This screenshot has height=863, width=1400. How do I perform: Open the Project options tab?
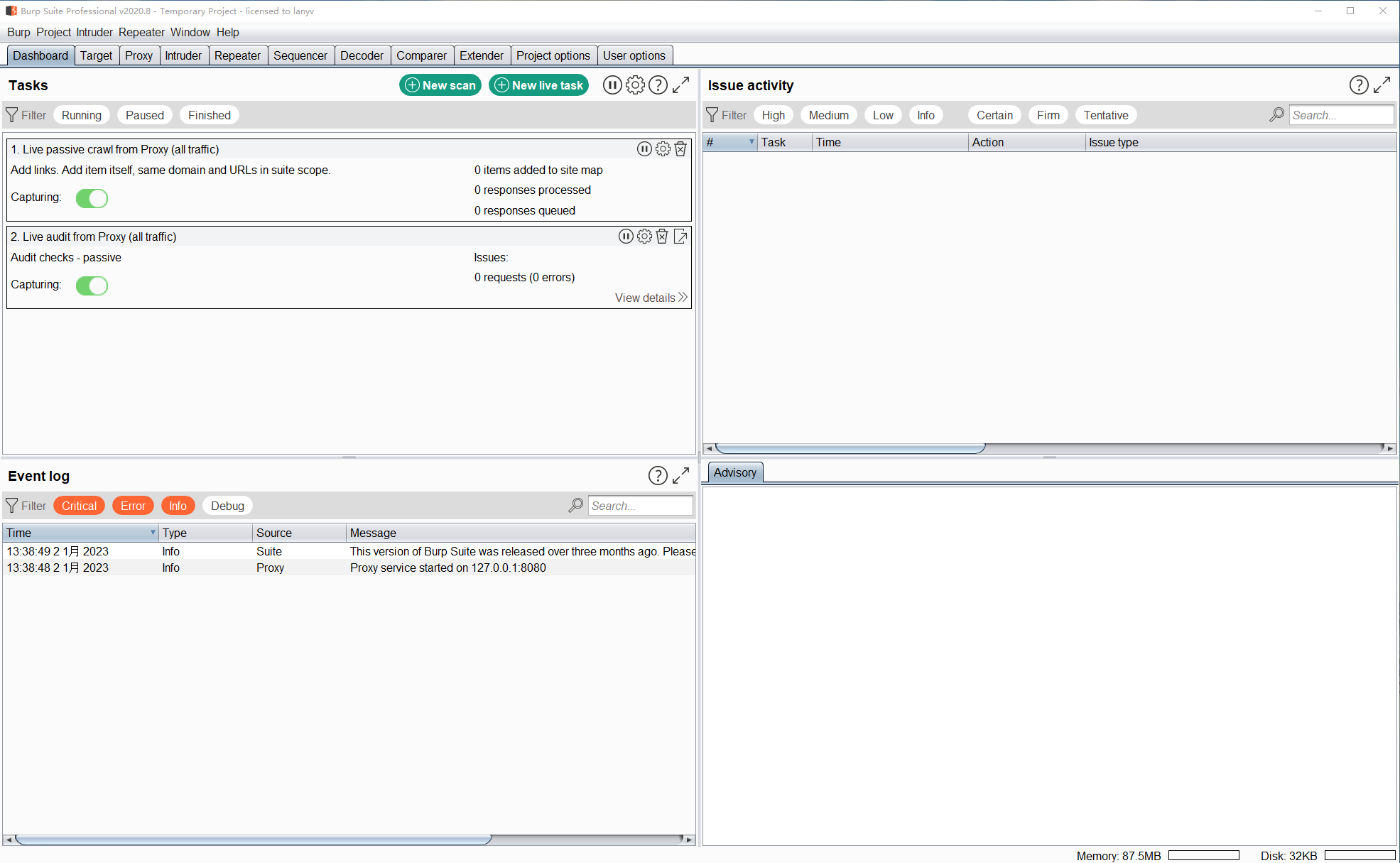pos(553,55)
